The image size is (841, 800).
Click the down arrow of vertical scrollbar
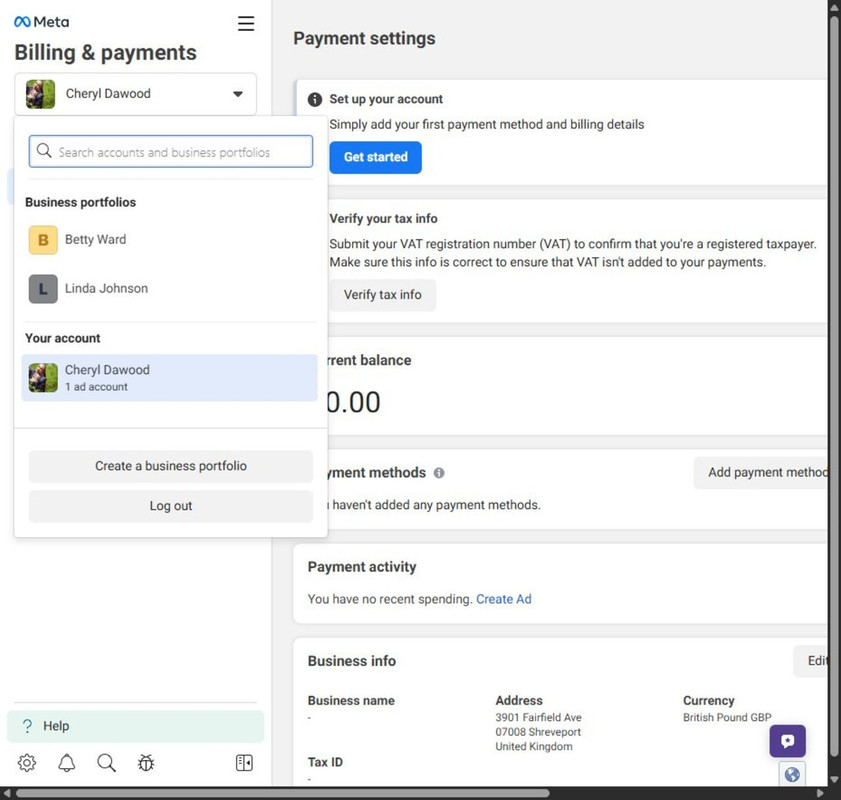coord(834,779)
